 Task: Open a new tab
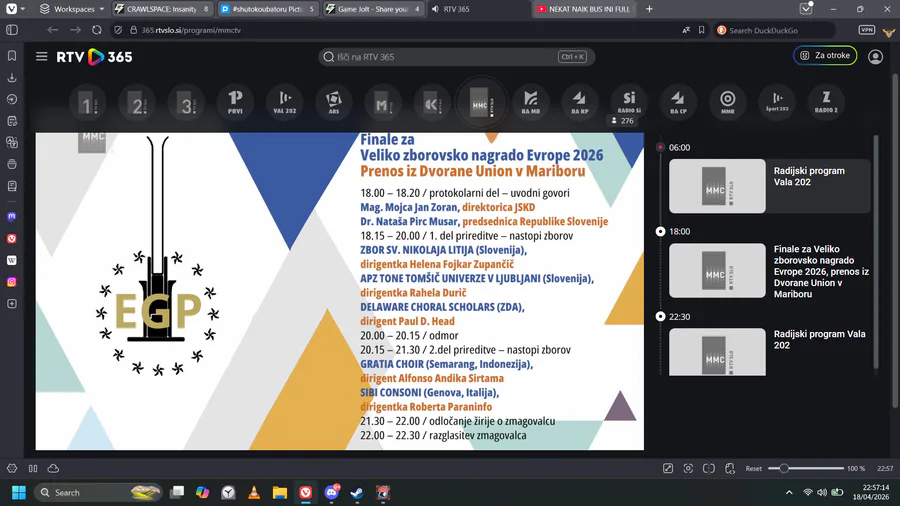(649, 9)
